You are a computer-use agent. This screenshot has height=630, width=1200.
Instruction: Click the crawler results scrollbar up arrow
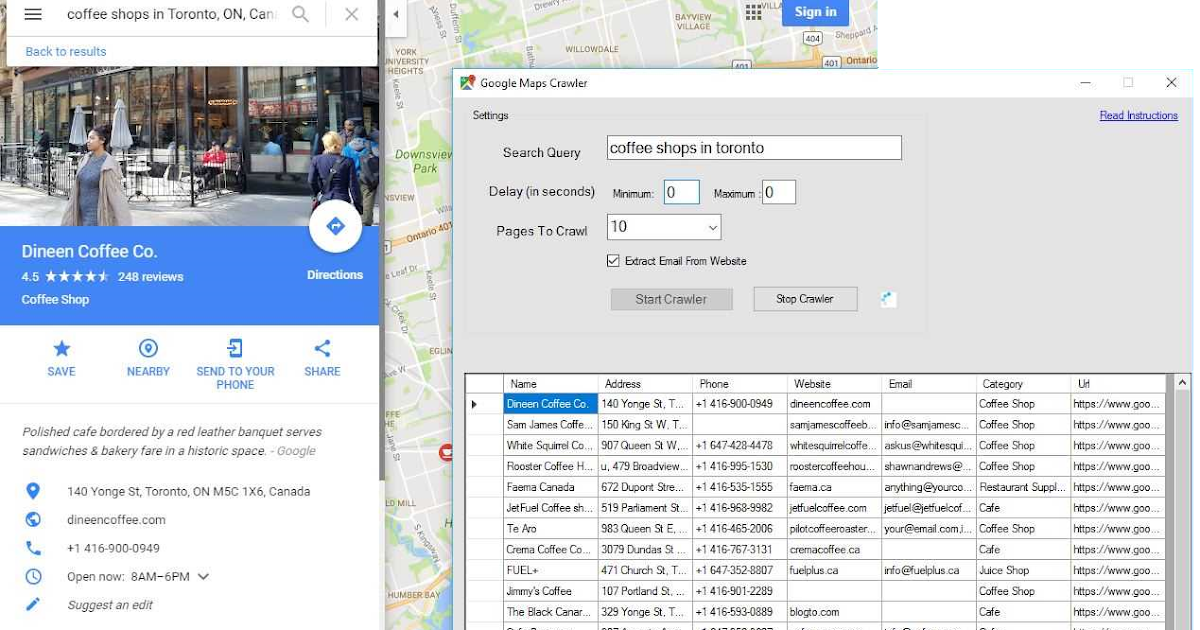pos(1183,382)
